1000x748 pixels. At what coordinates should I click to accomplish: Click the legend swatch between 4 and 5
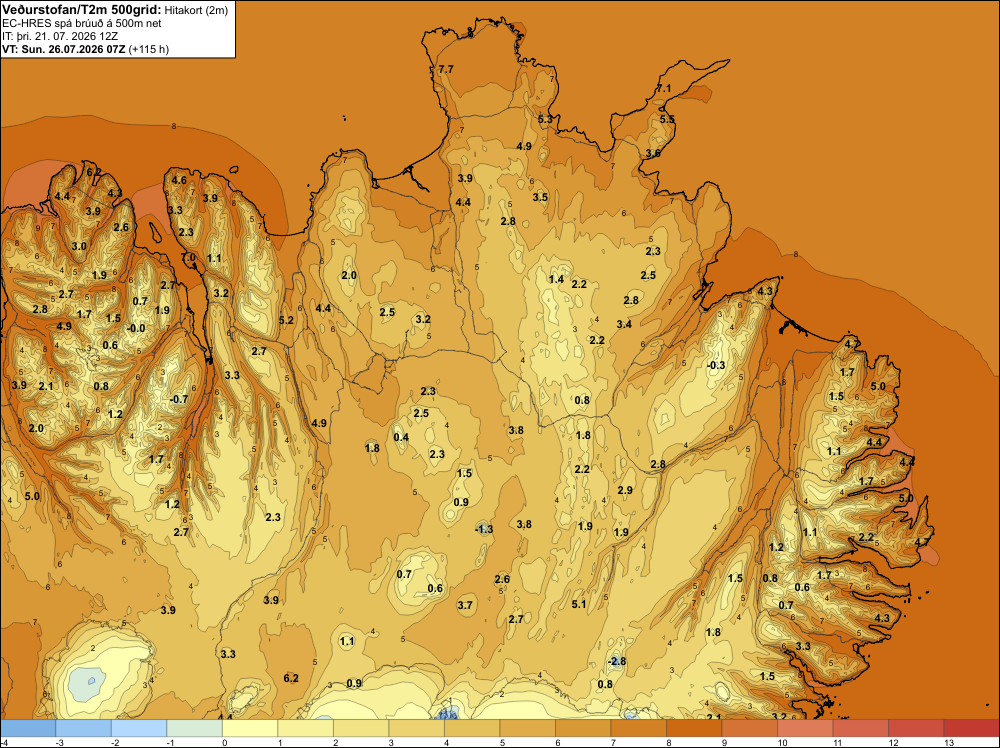pyautogui.click(x=472, y=728)
